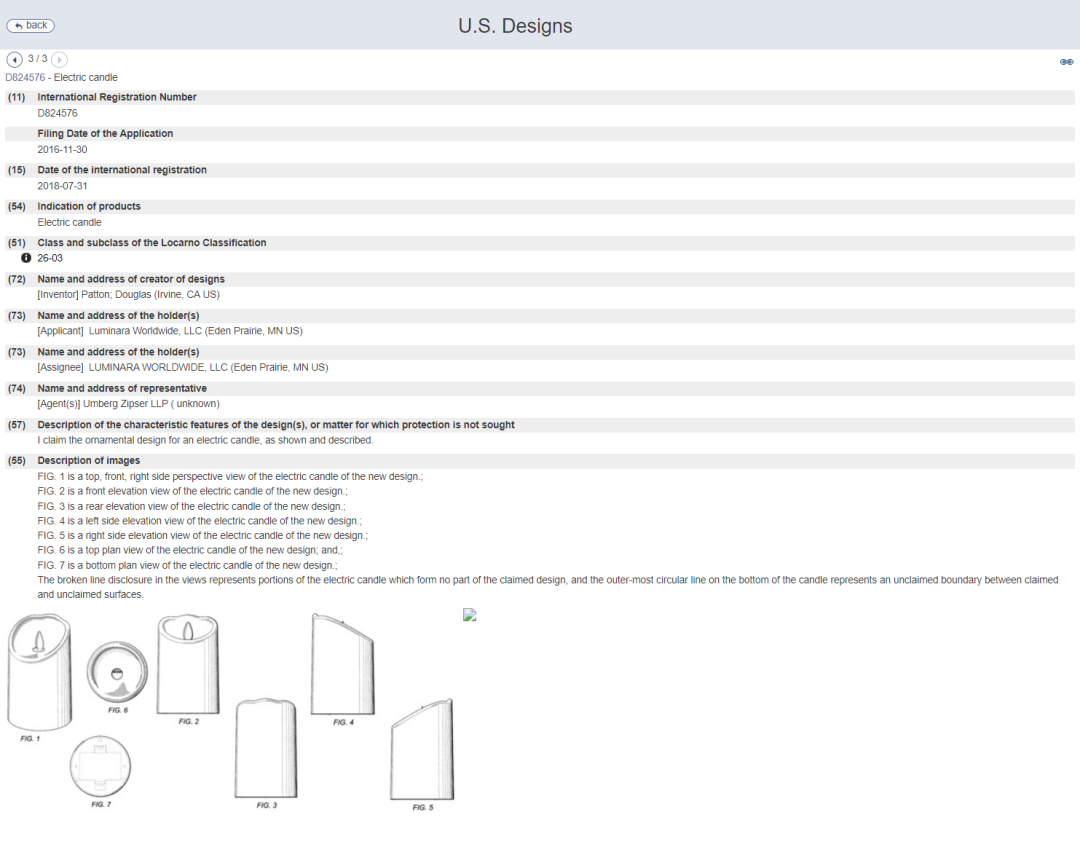Show Locarno classification info icon
The width and height of the screenshot is (1080, 863).
click(26, 258)
